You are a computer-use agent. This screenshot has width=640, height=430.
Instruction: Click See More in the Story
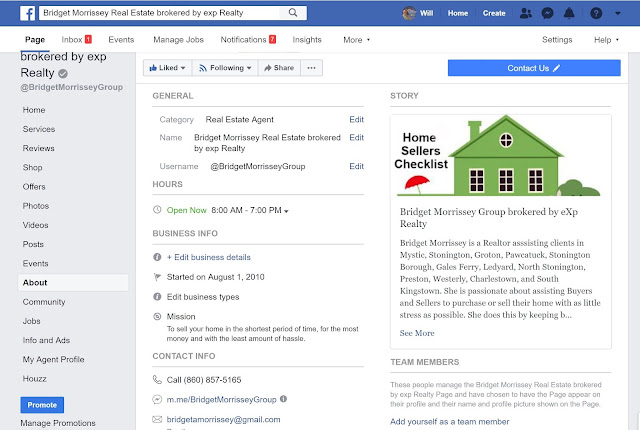[417, 333]
